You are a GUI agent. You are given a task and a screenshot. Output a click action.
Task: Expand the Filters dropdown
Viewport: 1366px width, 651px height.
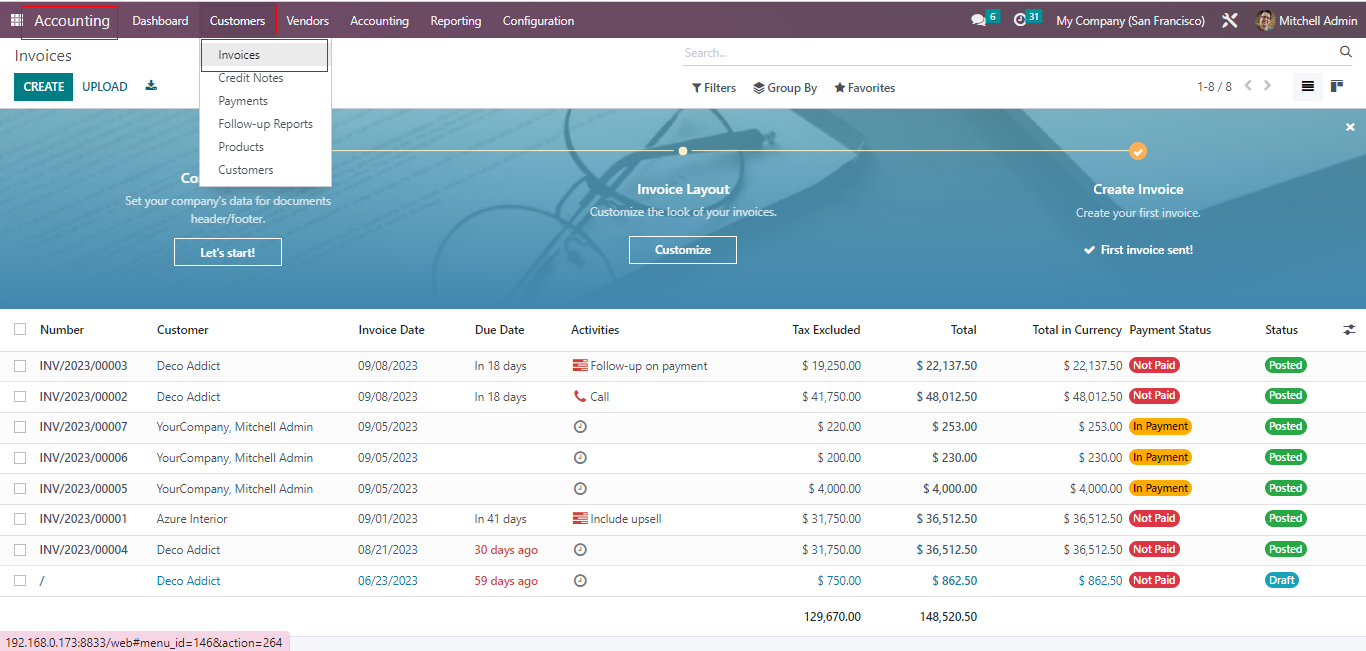(x=714, y=88)
